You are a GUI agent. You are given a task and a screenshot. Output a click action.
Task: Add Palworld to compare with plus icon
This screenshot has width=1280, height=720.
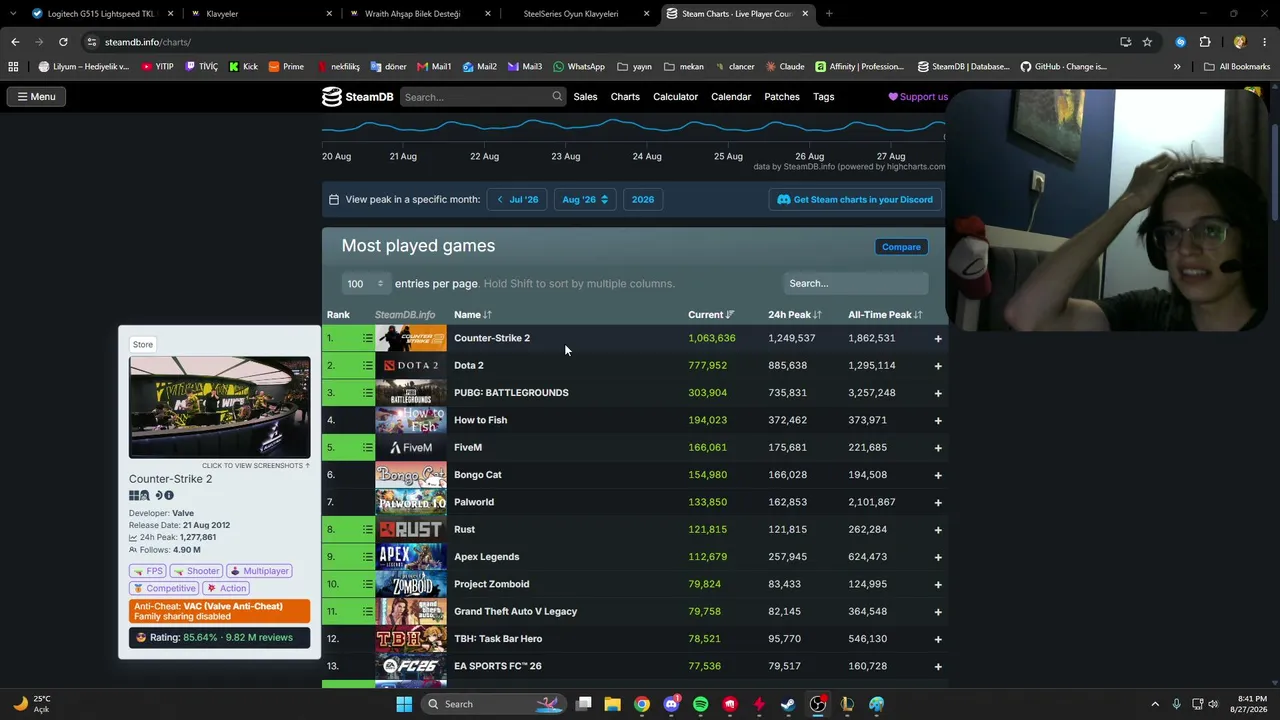(938, 502)
